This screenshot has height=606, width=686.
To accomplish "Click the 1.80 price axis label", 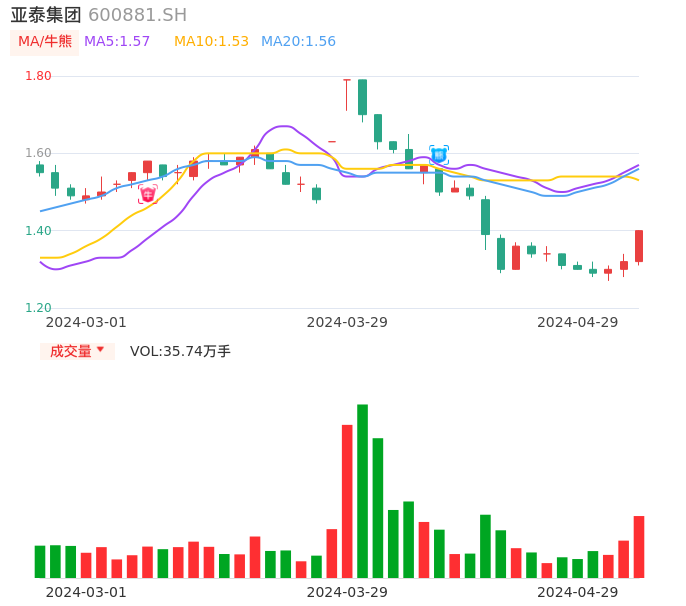I will tap(38, 76).
